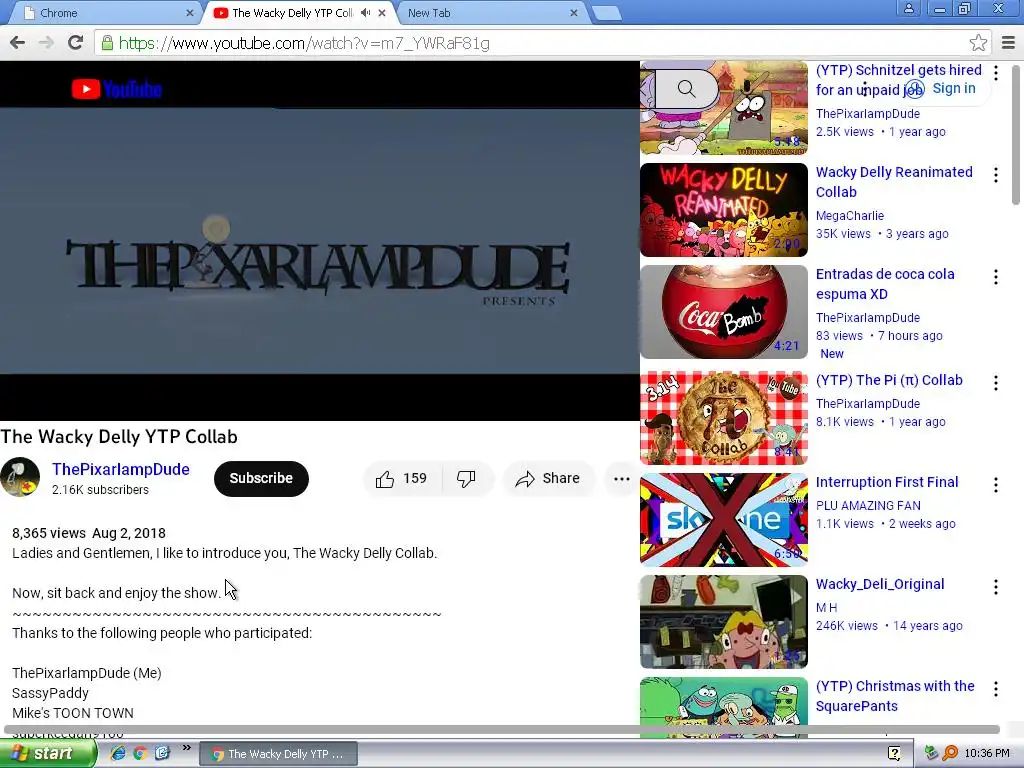1024x768 pixels.
Task: Open Pi Collab pie thumbnail
Action: tap(724, 417)
